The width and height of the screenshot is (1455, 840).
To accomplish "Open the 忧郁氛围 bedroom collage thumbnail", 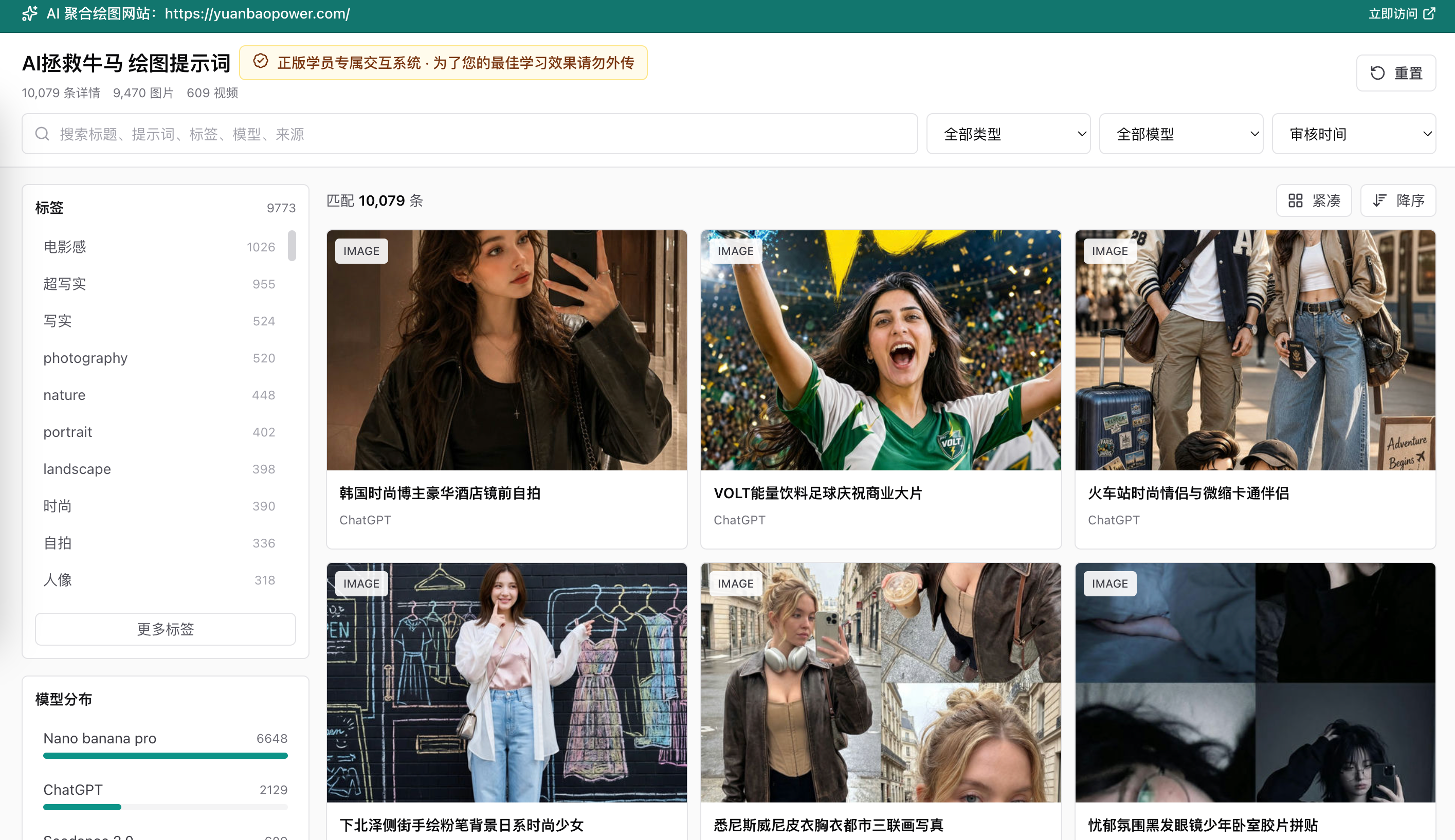I will tap(1255, 683).
